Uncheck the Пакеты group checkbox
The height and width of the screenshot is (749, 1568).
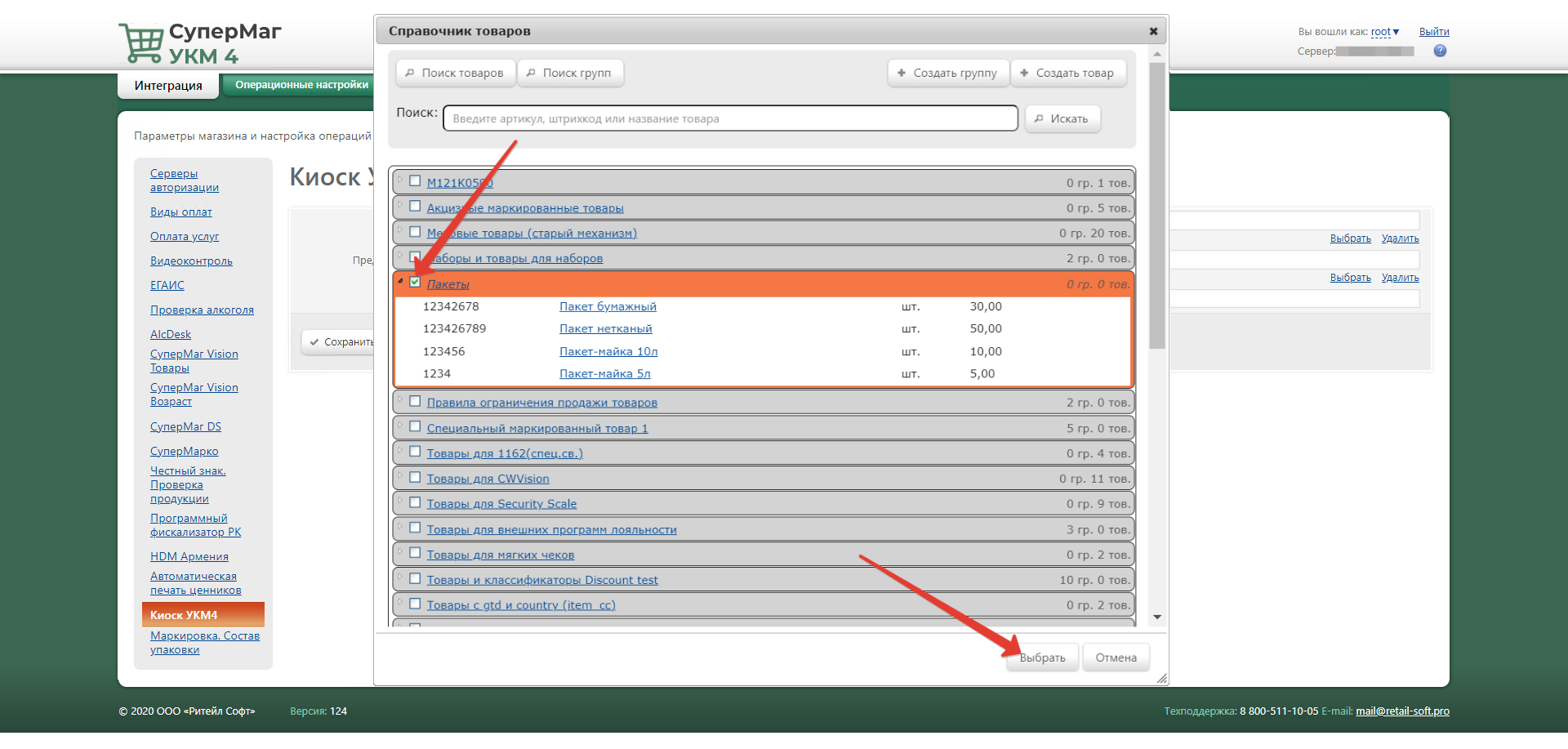click(x=415, y=282)
